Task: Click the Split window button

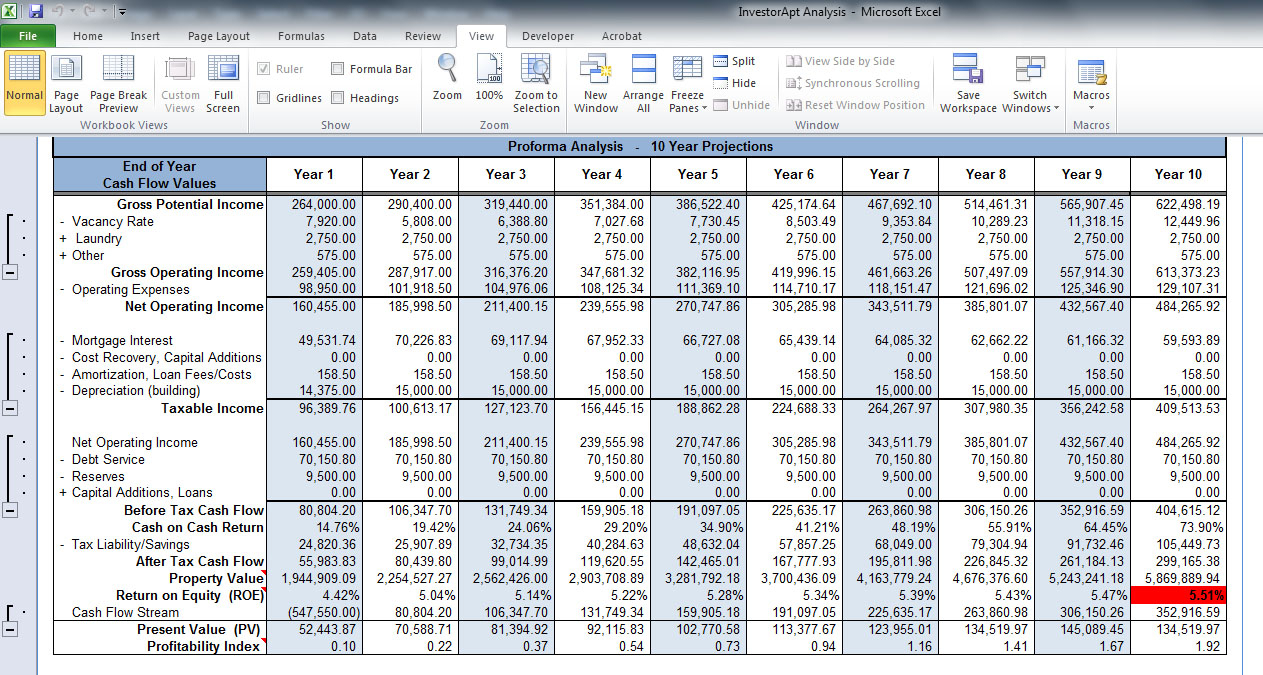Action: [734, 61]
